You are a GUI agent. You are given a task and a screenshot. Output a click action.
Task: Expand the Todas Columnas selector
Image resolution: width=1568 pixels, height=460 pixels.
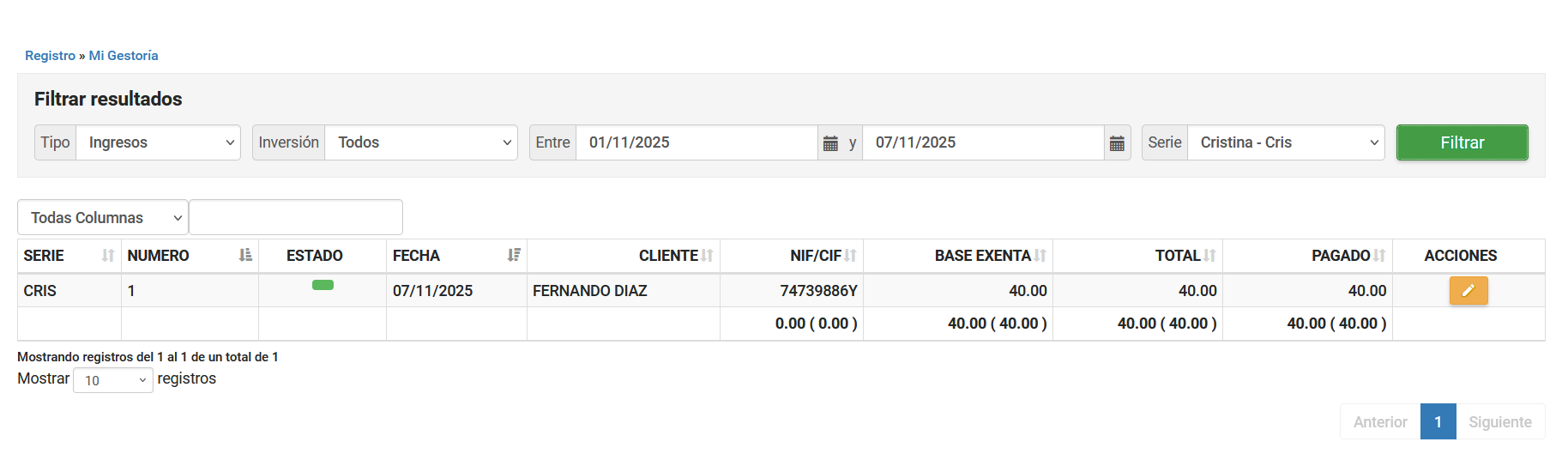click(103, 218)
